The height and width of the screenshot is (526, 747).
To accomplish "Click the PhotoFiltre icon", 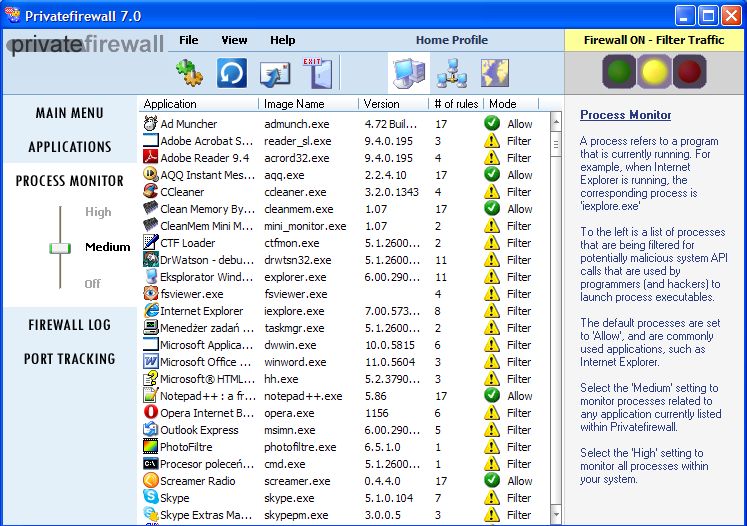I will coord(151,446).
